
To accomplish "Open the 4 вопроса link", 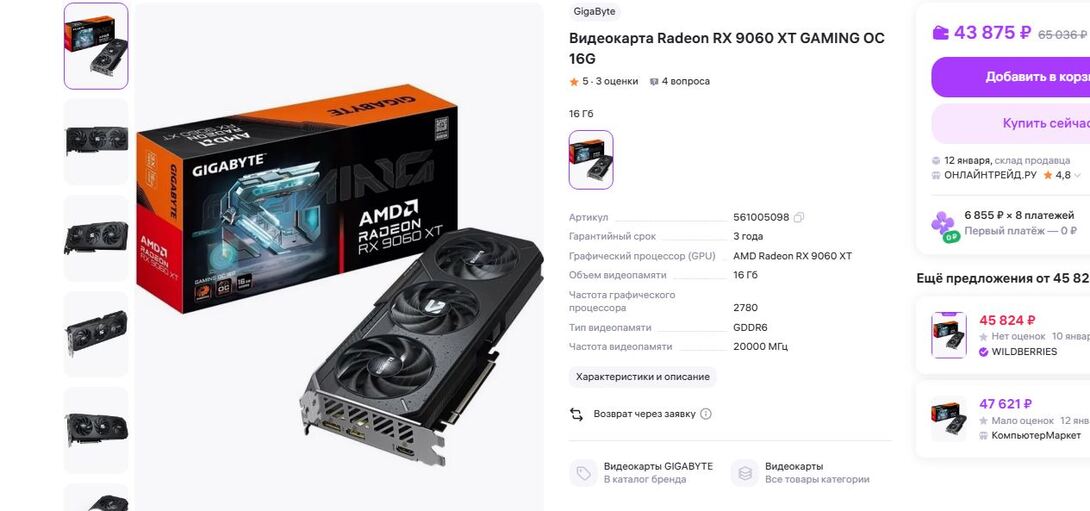I will coord(685,81).
